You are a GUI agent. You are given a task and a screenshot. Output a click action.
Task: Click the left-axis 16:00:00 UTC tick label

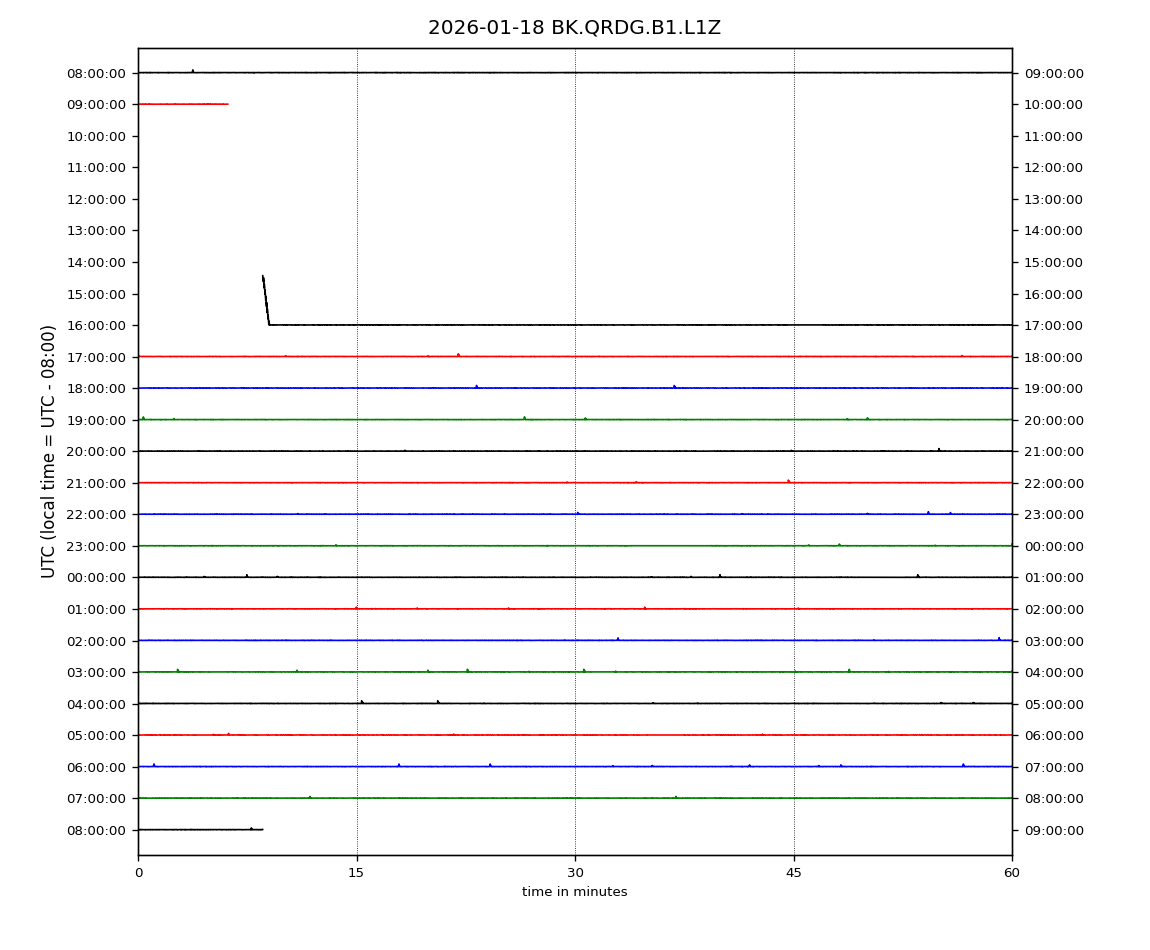coord(96,325)
